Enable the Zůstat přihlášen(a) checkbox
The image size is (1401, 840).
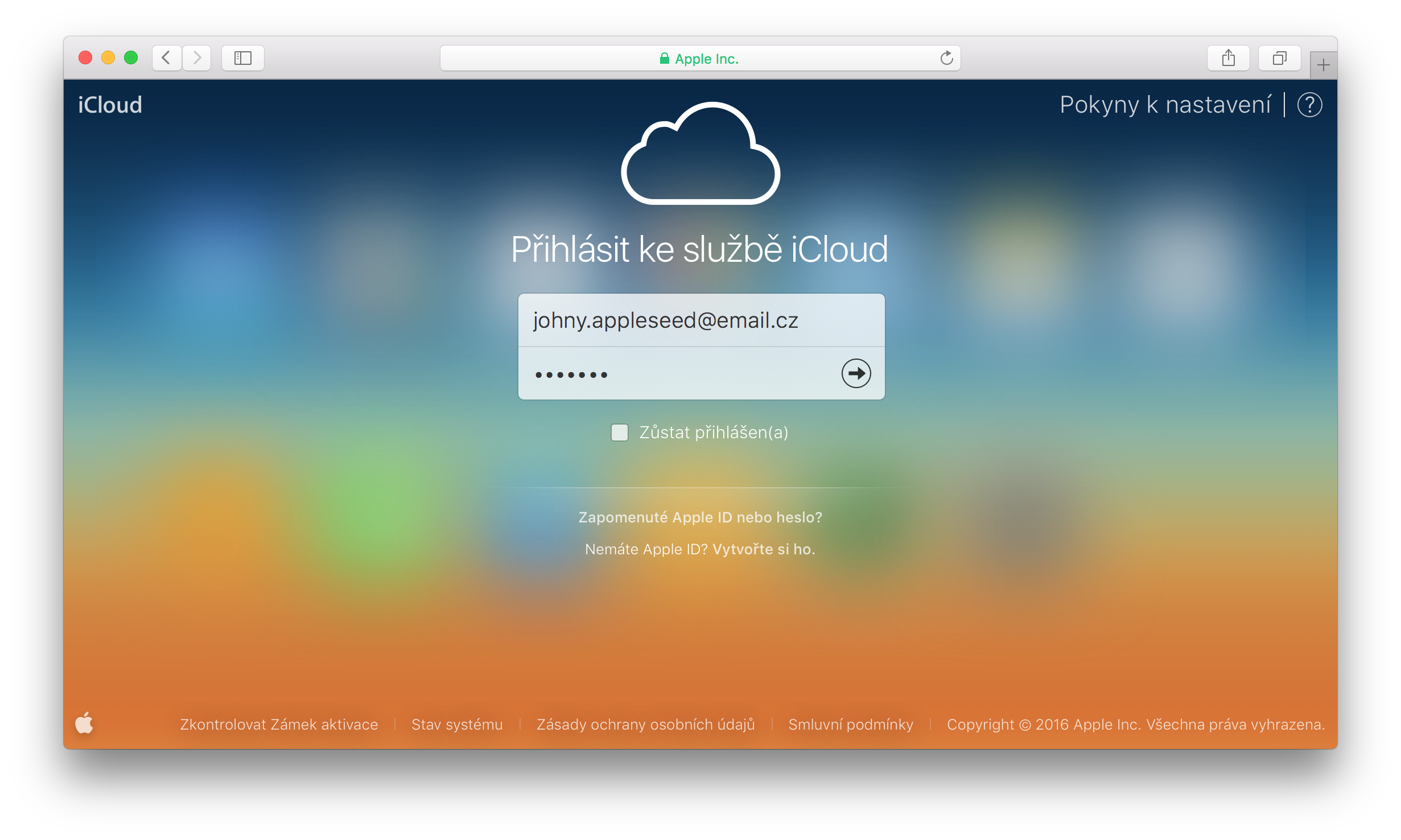click(x=620, y=433)
